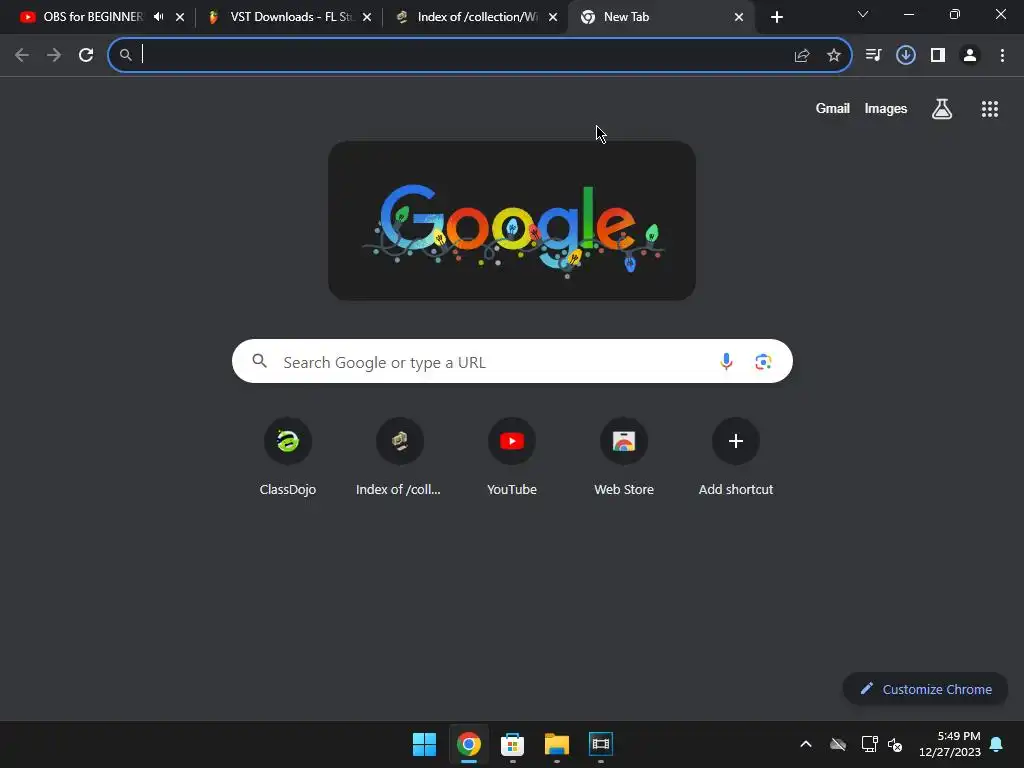Click the magnifier icon in the Google search box

point(259,361)
